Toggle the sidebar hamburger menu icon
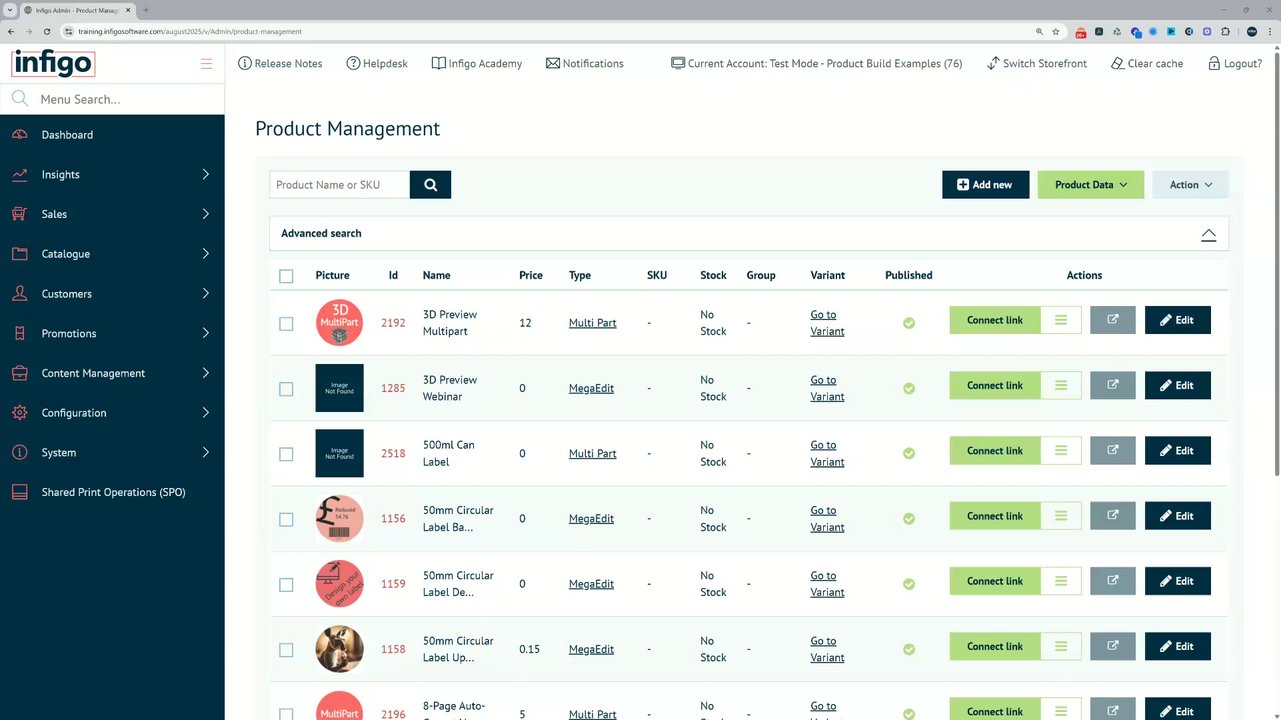The image size is (1281, 720). pyautogui.click(x=206, y=64)
